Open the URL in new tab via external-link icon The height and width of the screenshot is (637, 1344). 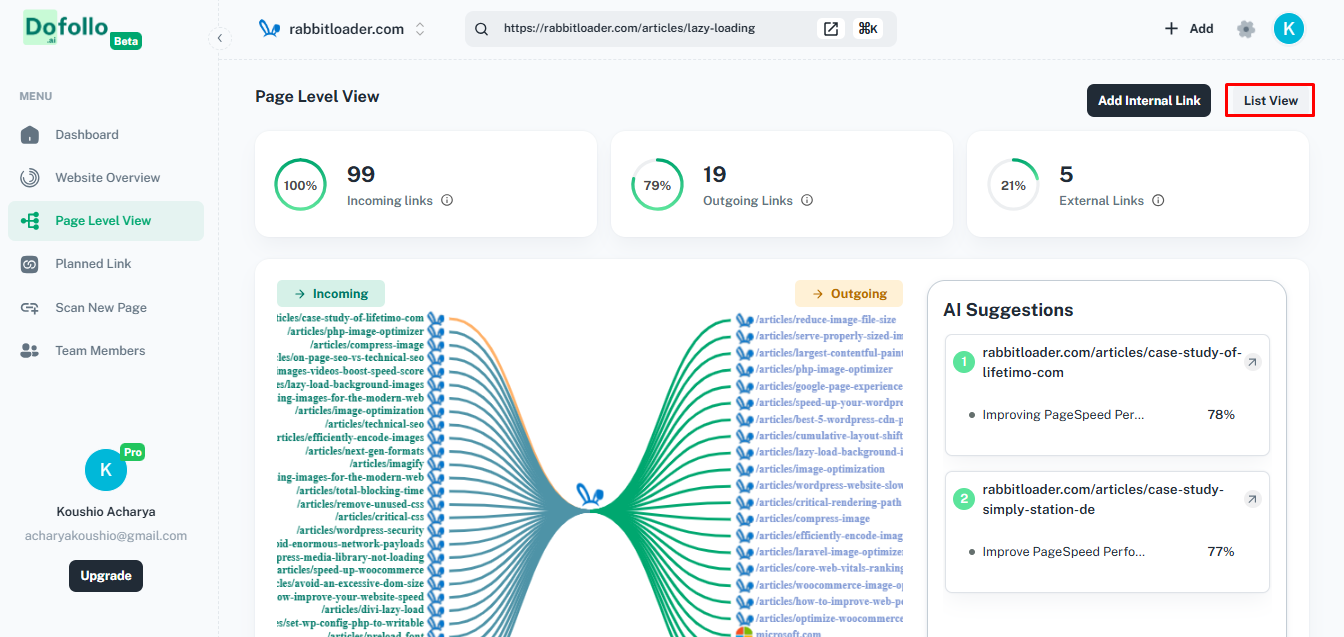(x=831, y=29)
